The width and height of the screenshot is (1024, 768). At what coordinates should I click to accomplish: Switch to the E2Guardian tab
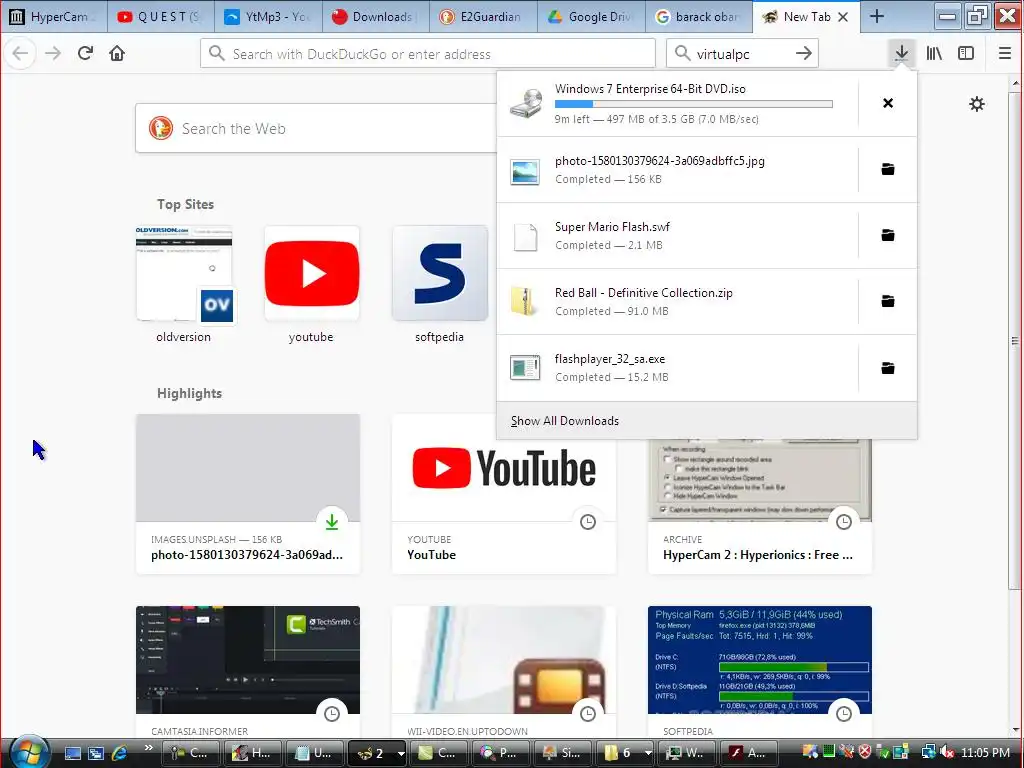tap(483, 16)
